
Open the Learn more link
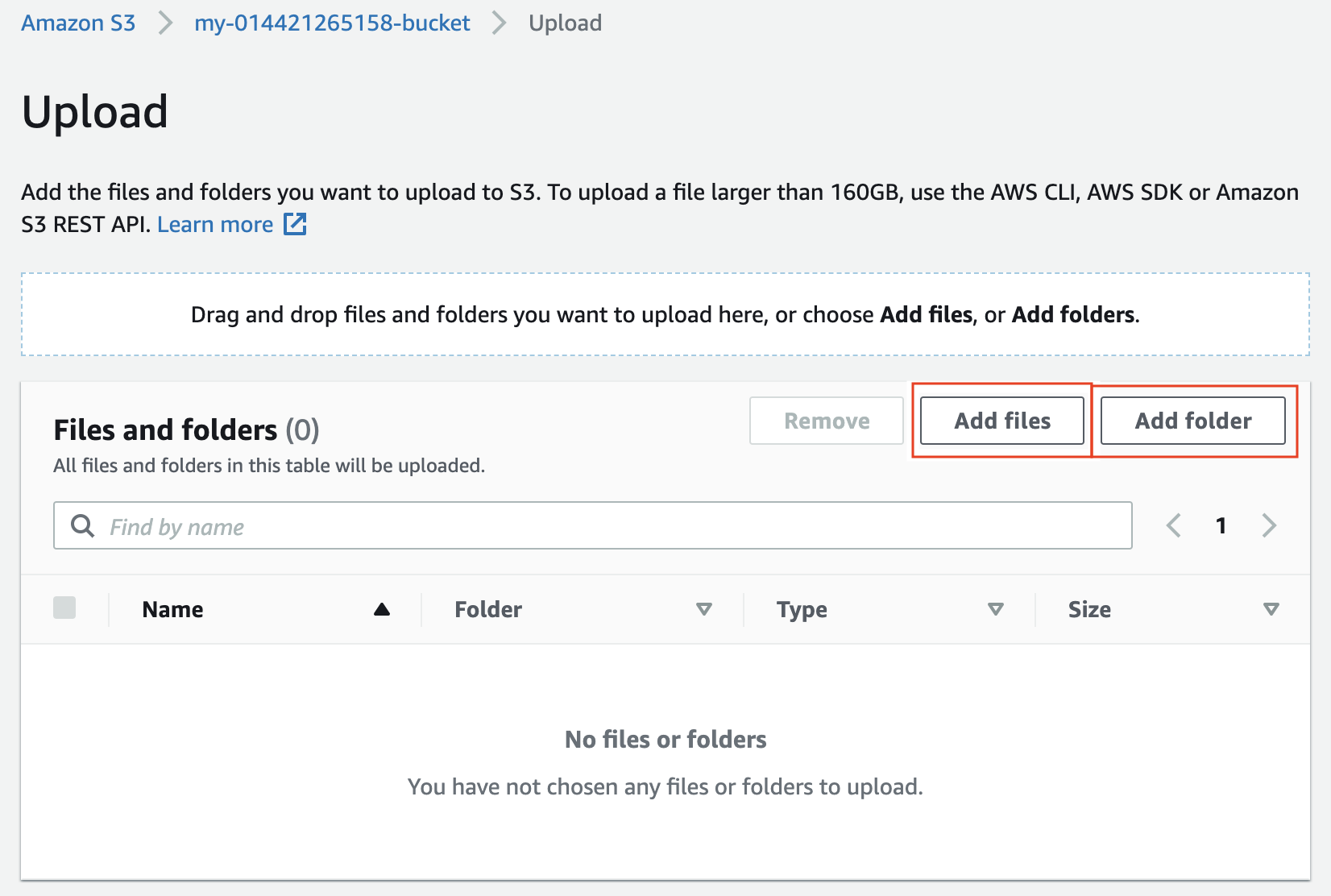pos(215,224)
